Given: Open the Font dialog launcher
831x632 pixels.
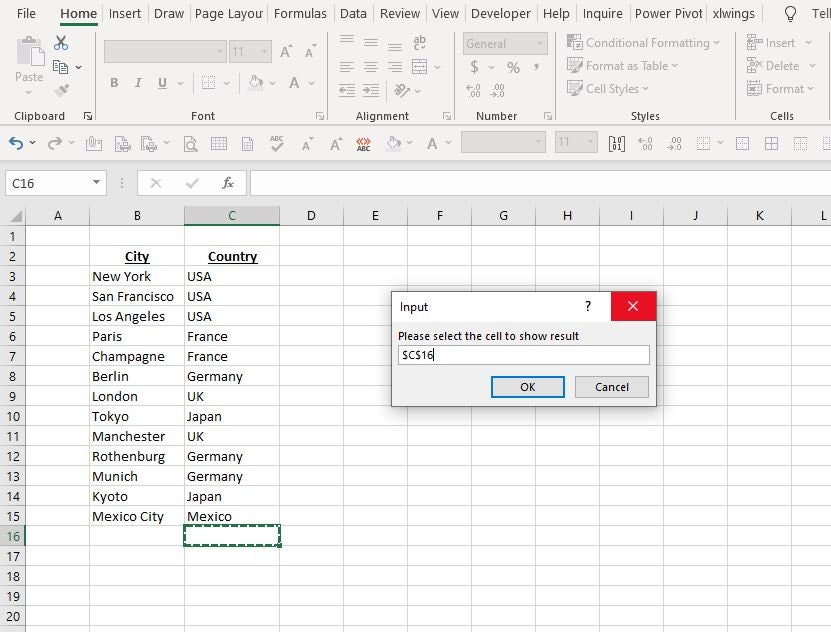Looking at the screenshot, I should 320,116.
